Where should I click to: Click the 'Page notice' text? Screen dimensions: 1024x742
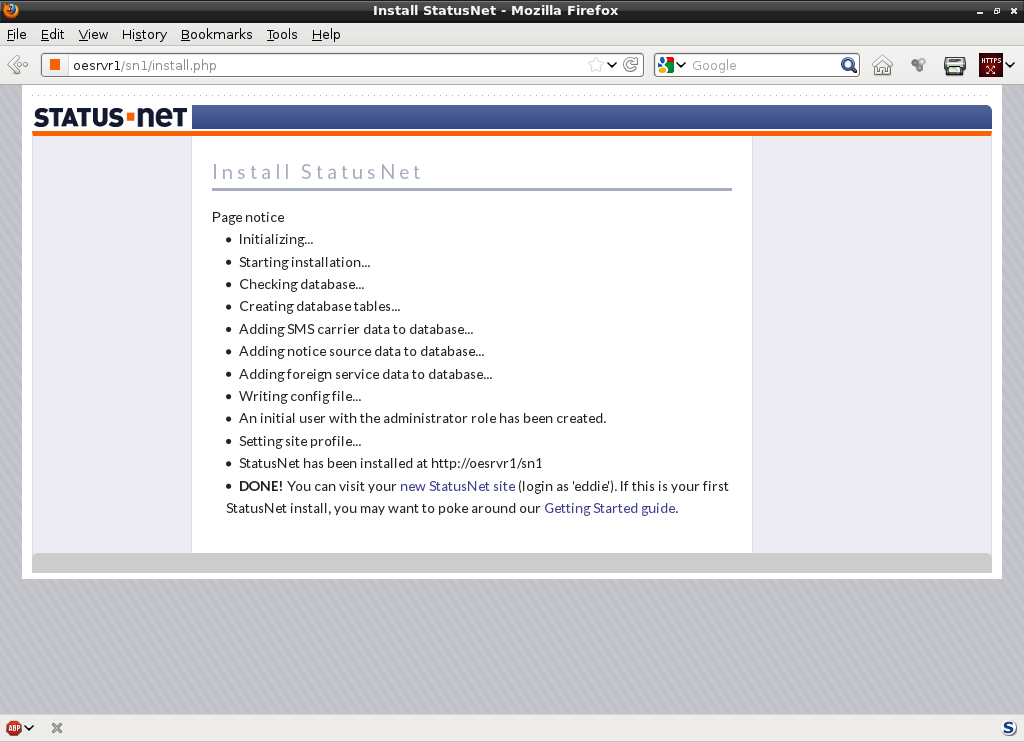tap(248, 217)
